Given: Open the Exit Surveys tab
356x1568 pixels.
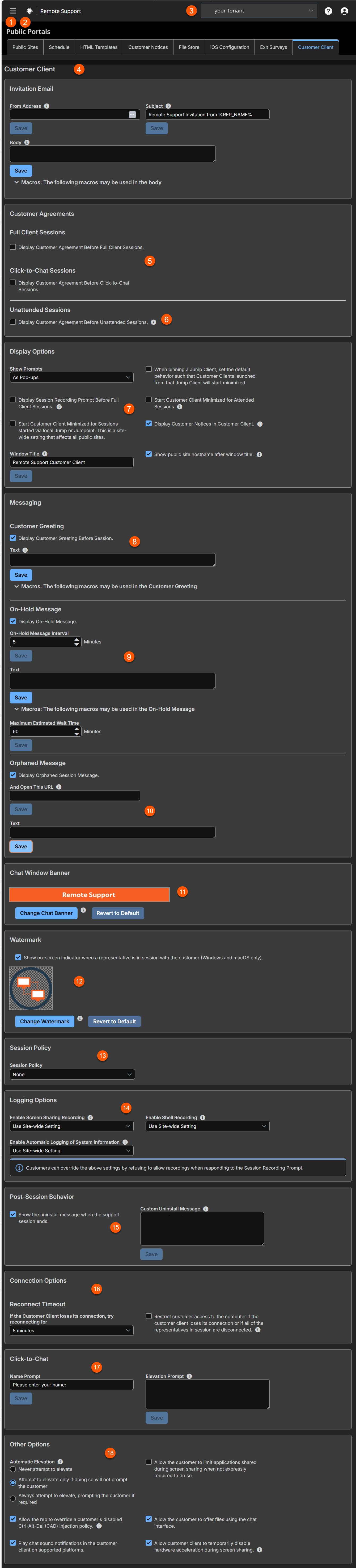Looking at the screenshot, I should 274,47.
